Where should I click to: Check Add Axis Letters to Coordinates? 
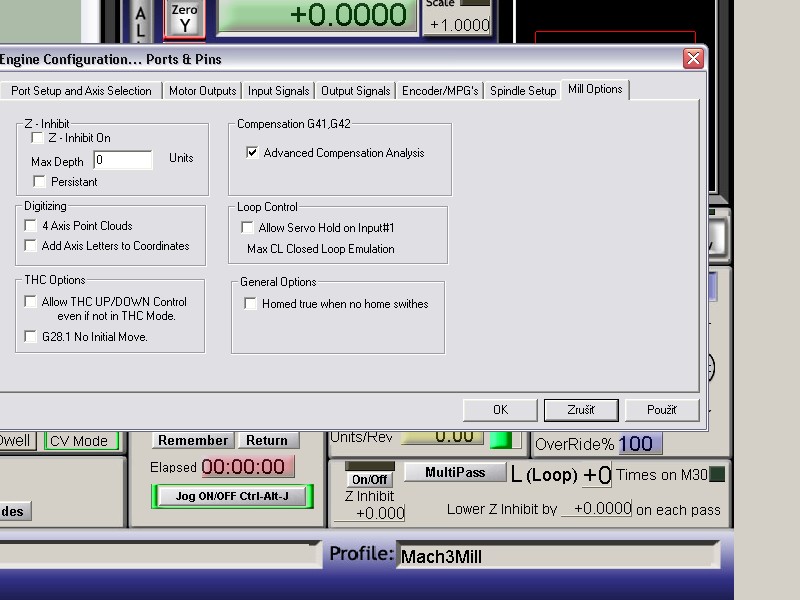coord(31,246)
